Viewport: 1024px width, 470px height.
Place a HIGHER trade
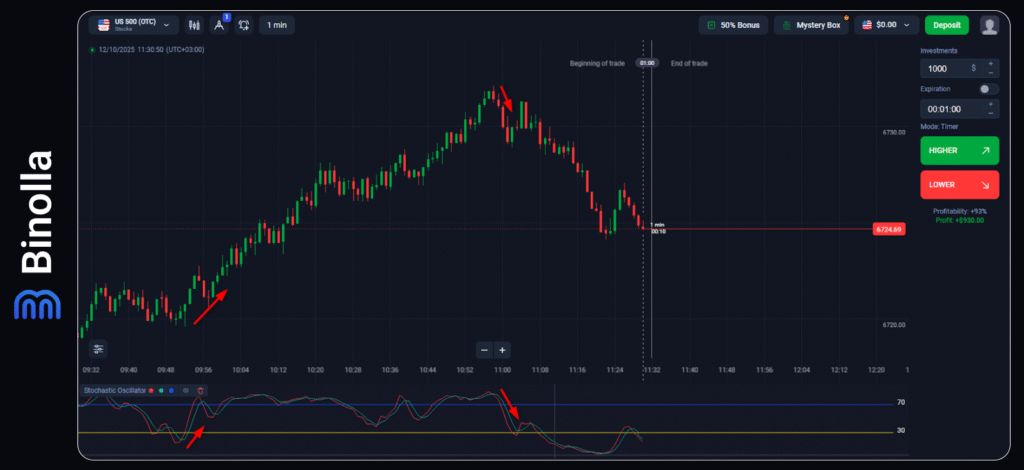click(x=959, y=151)
